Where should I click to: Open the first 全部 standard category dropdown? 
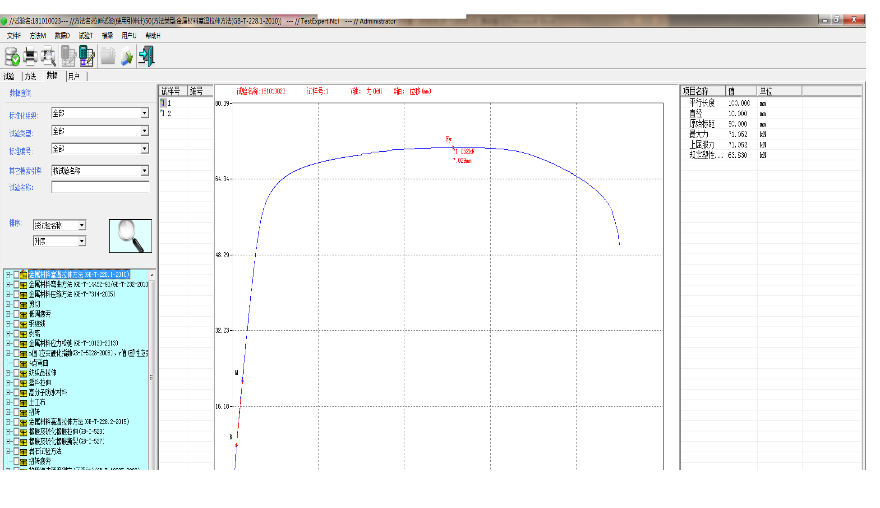coord(100,113)
